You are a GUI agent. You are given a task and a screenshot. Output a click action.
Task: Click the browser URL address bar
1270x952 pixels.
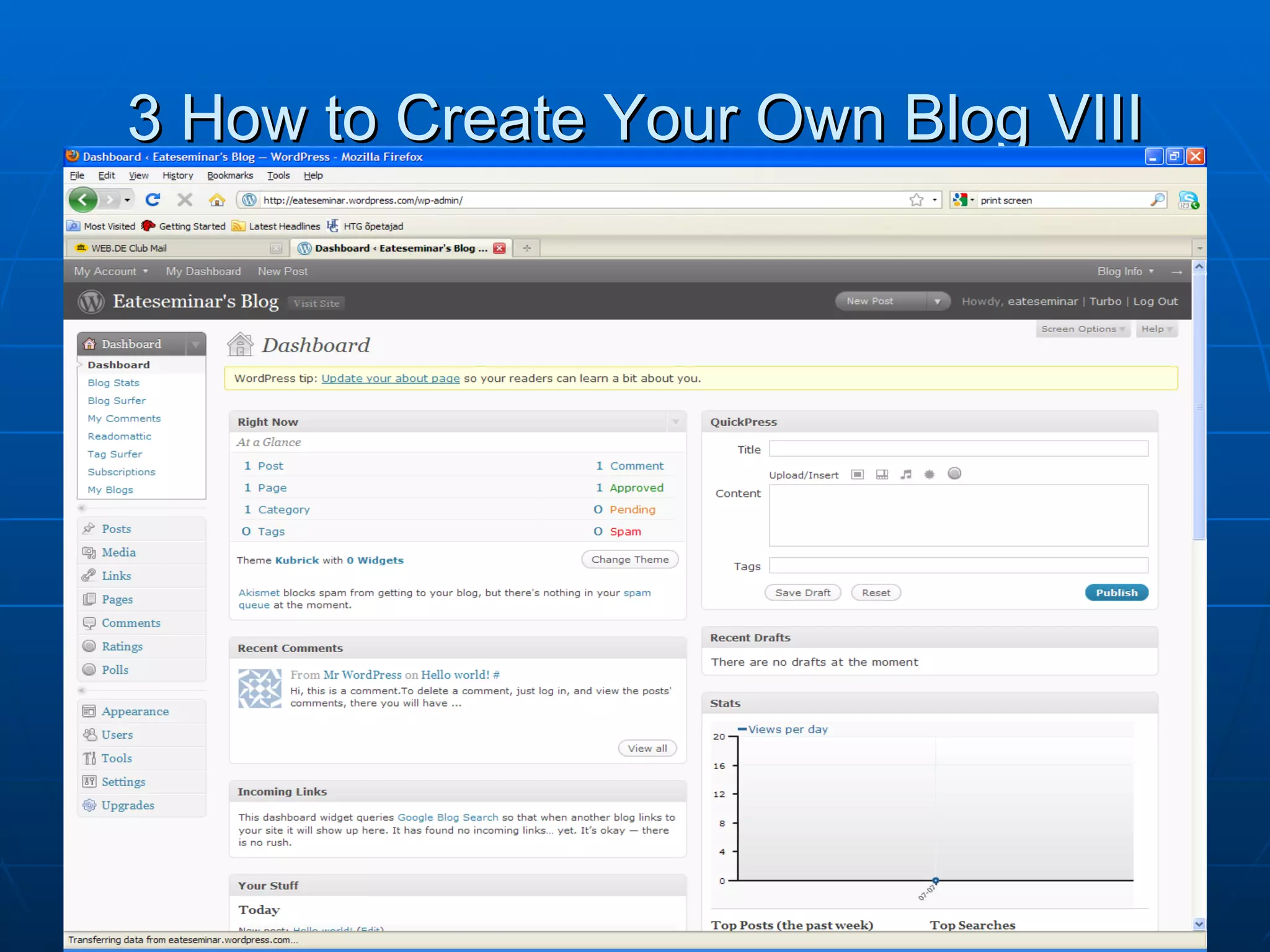tap(583, 200)
